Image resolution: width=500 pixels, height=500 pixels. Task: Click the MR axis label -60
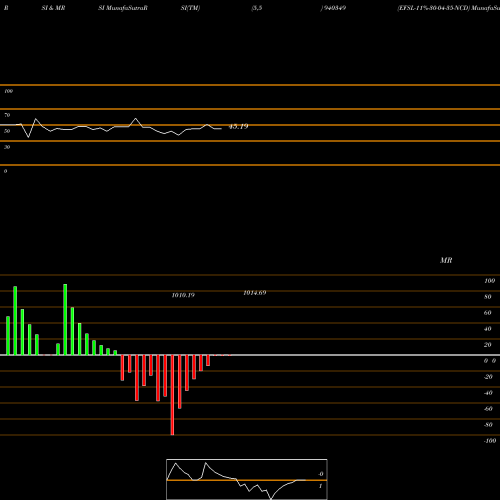tap(488, 409)
